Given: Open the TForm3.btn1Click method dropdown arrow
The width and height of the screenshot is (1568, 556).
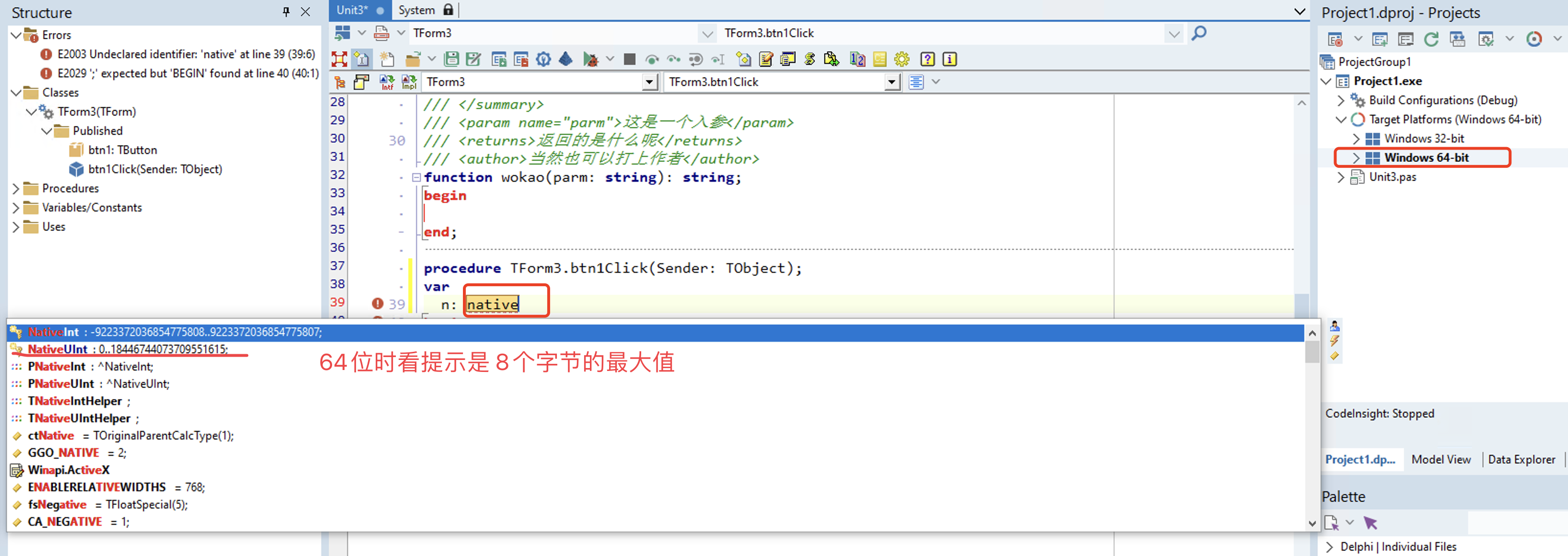Looking at the screenshot, I should 891,81.
